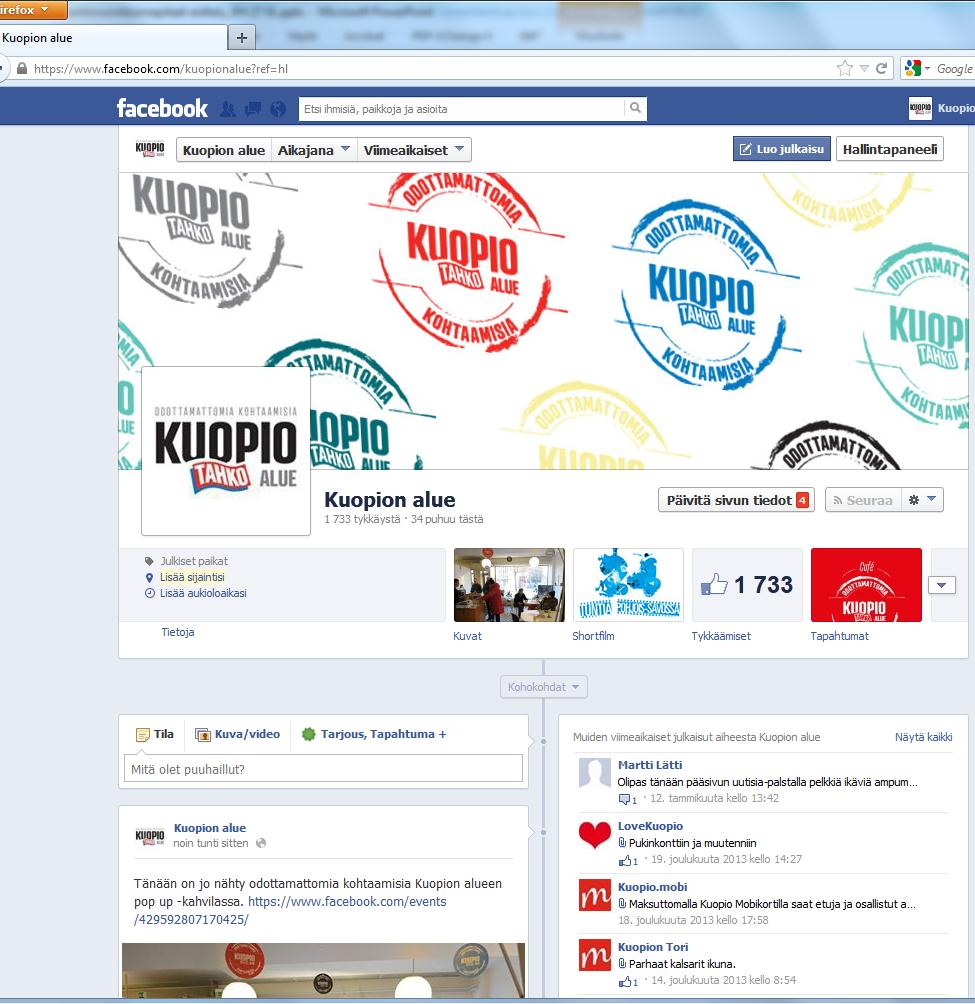Click the Martti Lätti name link
Viewport: 975px width, 1004px height.
(x=650, y=765)
